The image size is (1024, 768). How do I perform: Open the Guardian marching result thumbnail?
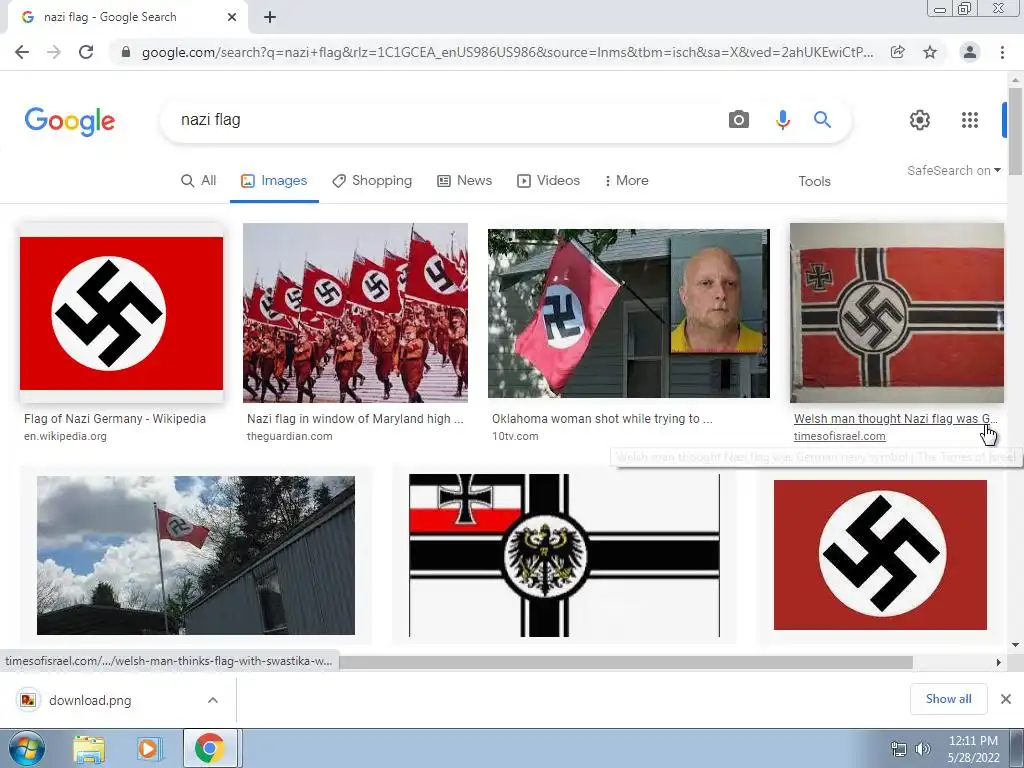(355, 313)
